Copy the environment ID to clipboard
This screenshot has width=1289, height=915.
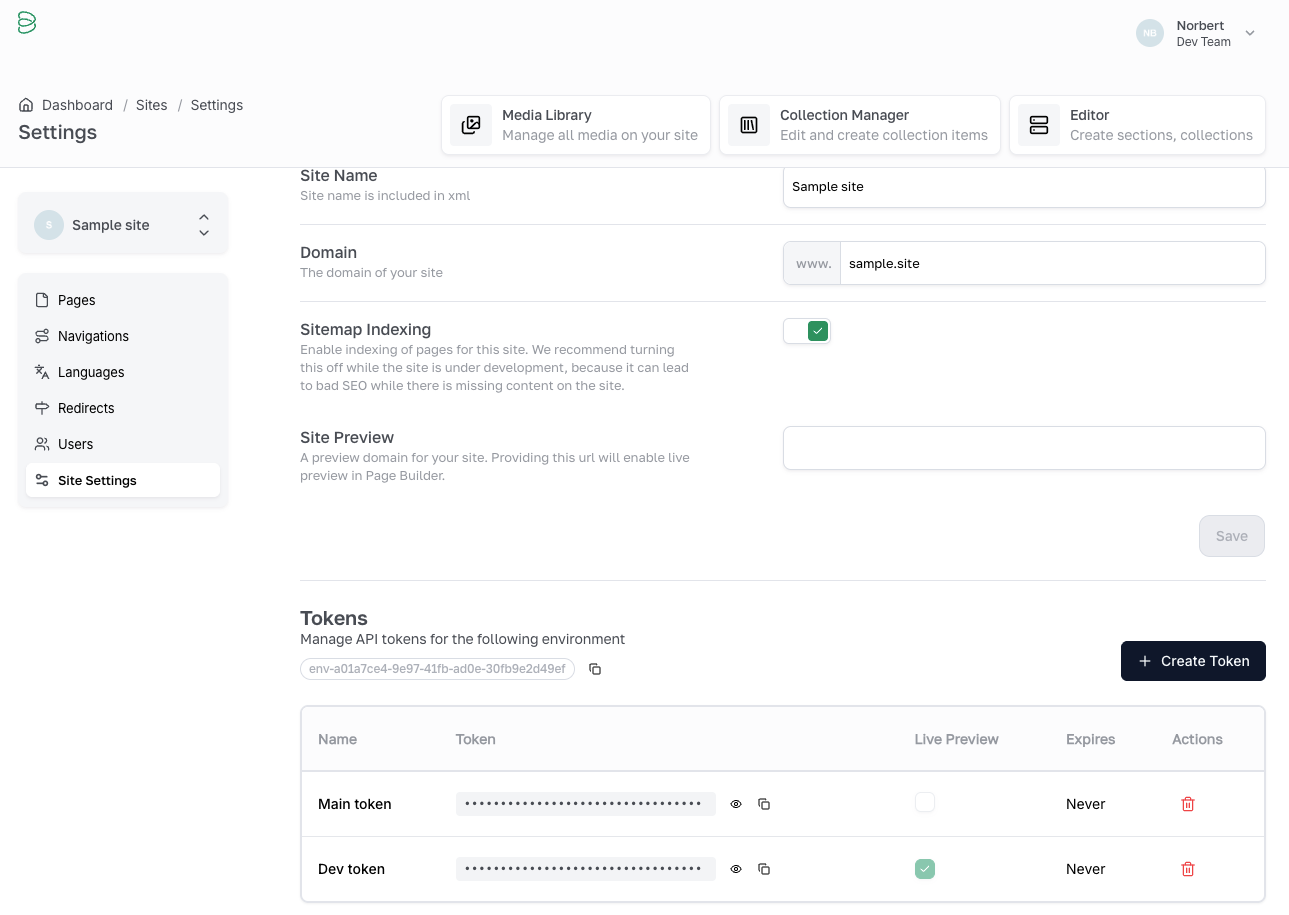595,669
